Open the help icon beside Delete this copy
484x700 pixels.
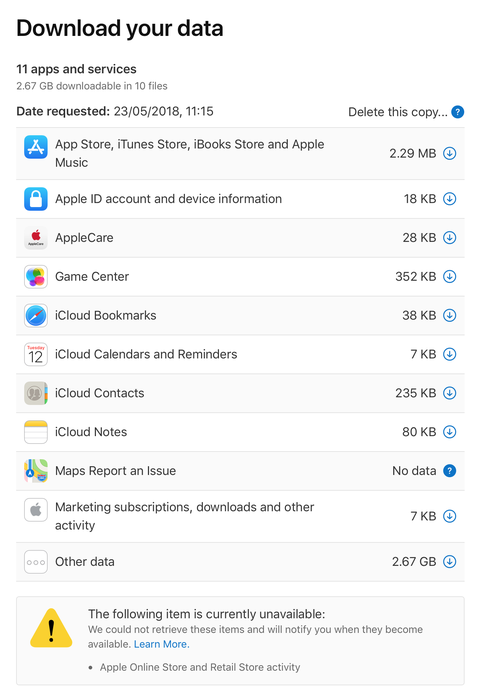tap(458, 112)
